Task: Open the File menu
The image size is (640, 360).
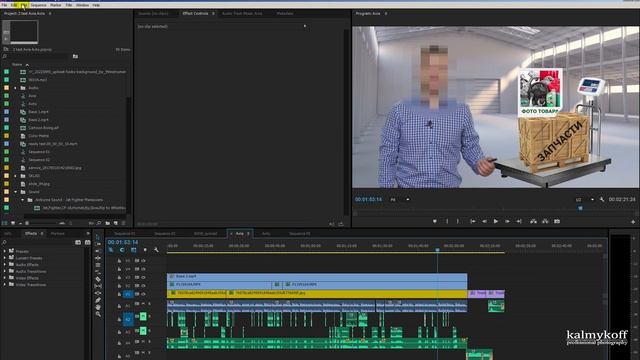Action: 4,5
